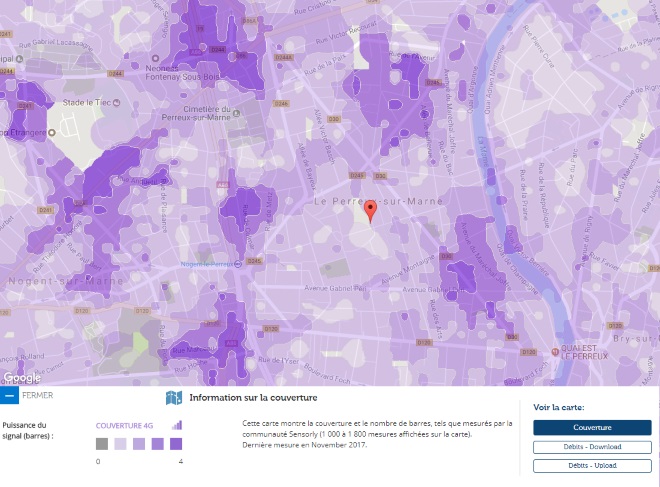Click the Rue Victor Recourat street label
This screenshot has height=487, width=660.
point(346,32)
